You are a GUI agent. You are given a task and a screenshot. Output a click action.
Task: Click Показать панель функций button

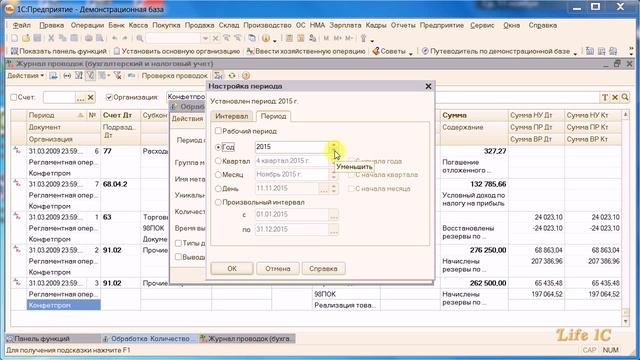(x=59, y=51)
